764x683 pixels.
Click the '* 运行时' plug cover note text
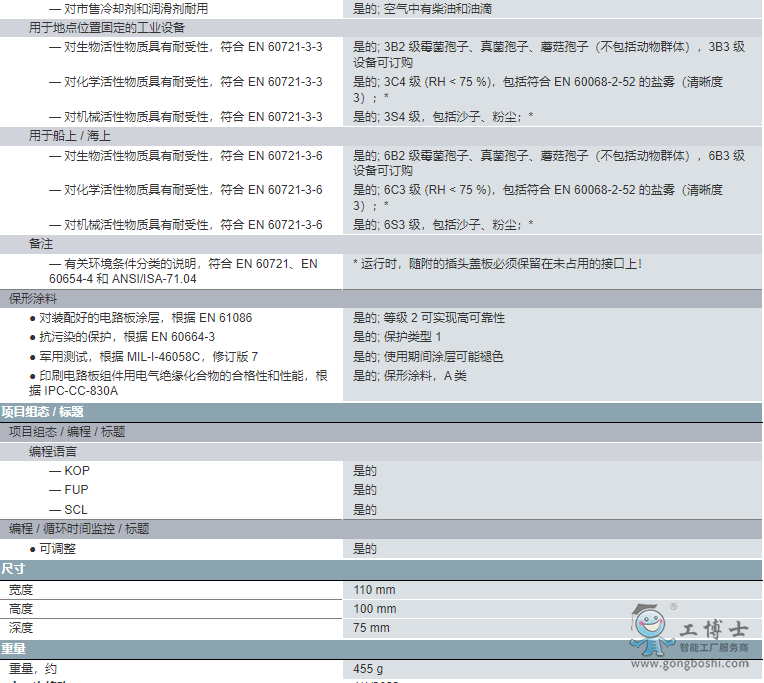[x=498, y=264]
